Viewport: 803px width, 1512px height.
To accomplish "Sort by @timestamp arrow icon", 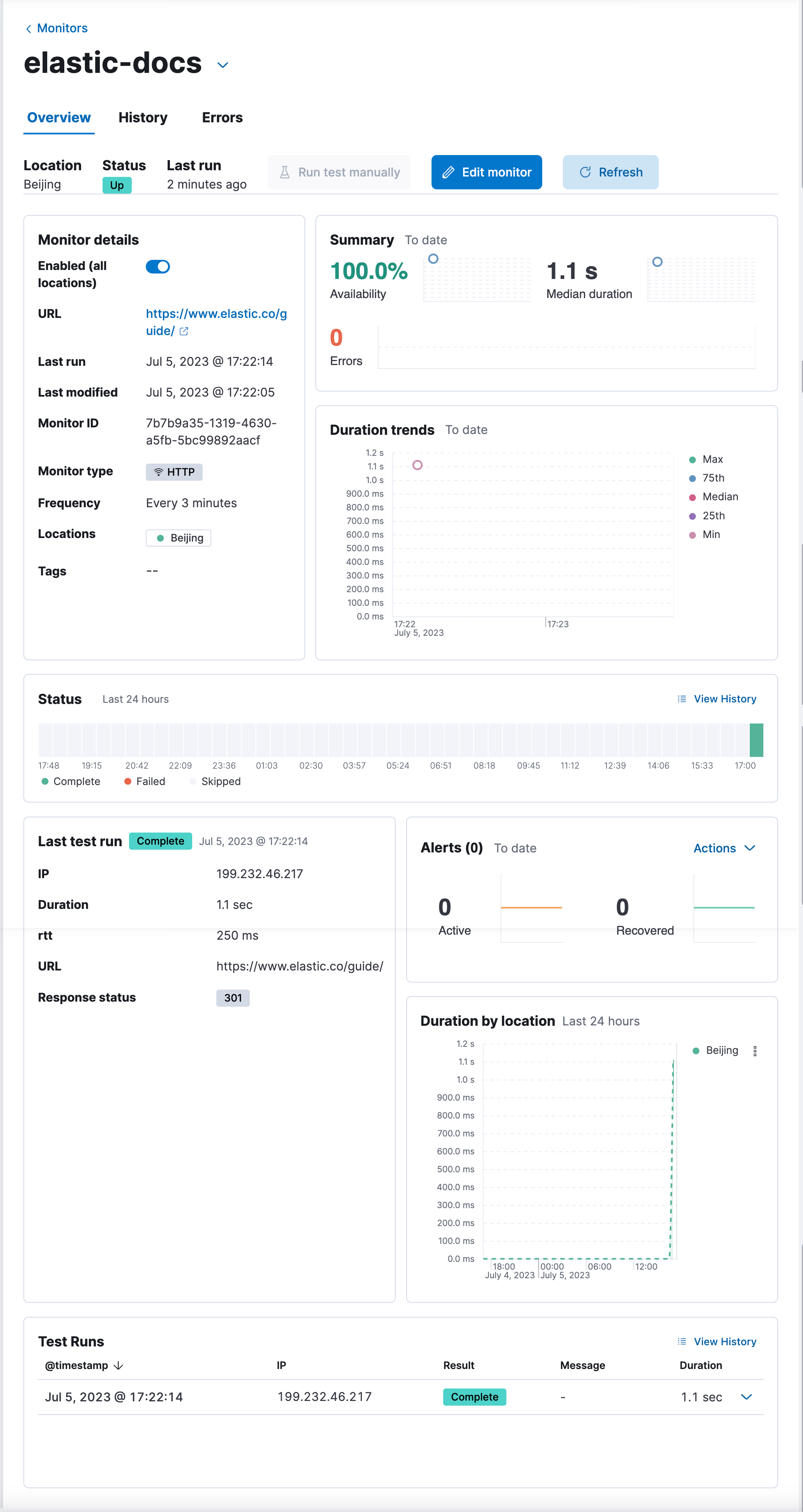I will [x=118, y=1365].
